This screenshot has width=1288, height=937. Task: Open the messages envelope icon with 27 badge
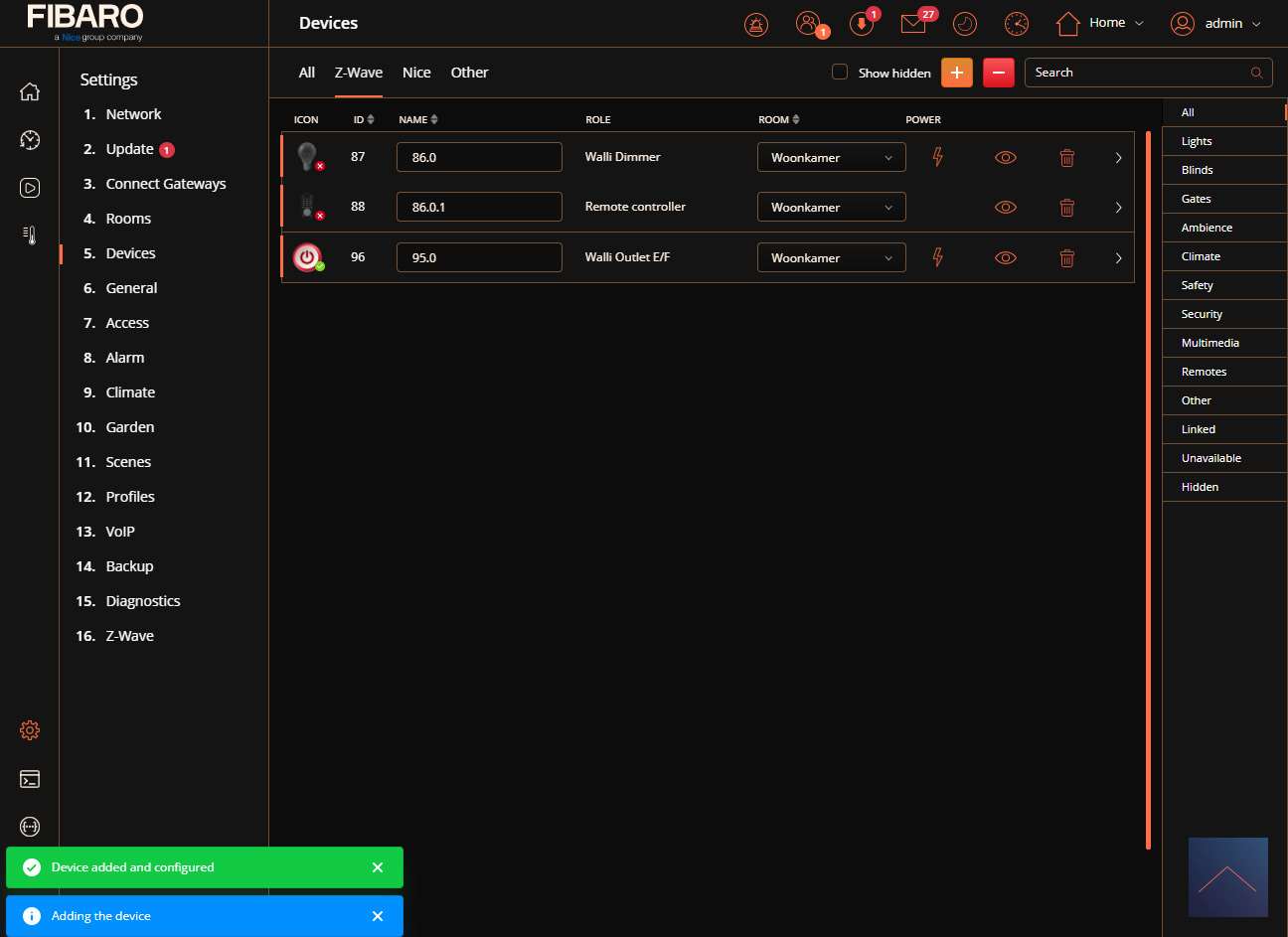pyautogui.click(x=913, y=24)
